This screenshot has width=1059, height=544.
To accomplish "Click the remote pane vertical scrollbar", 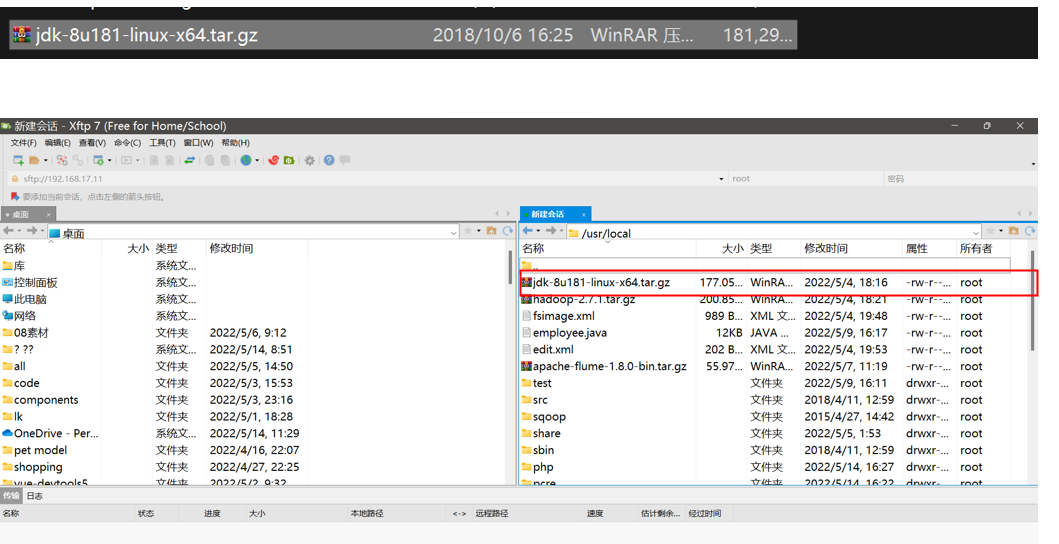I will (1032, 301).
